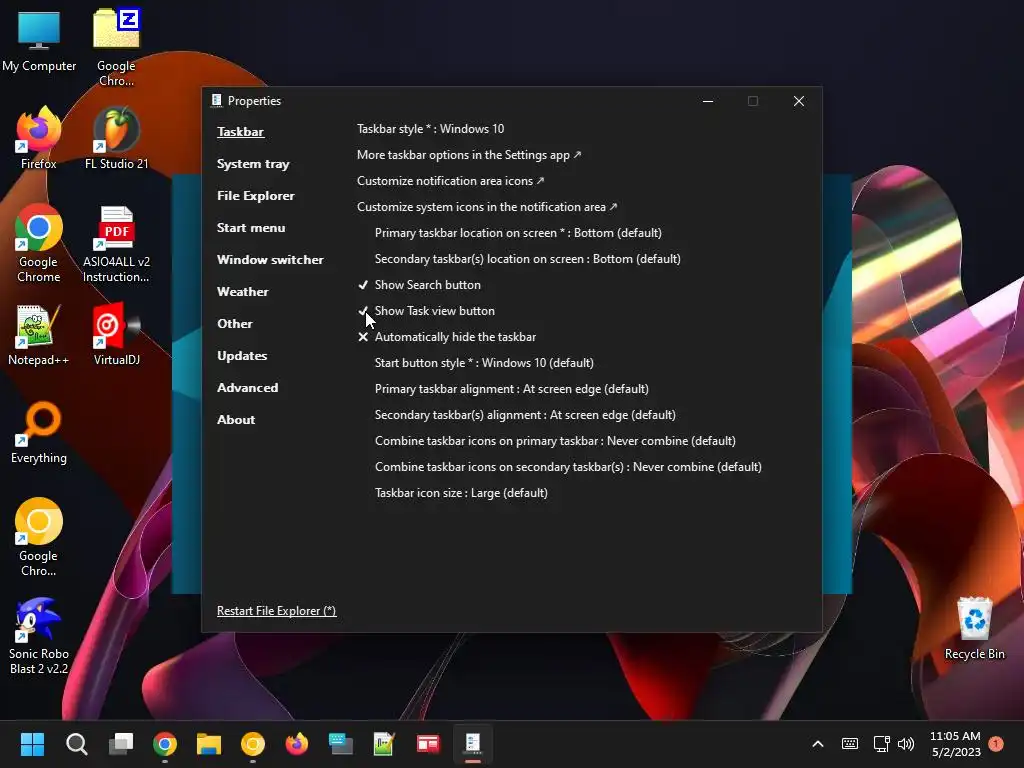
Task: Open My Computer desktop icon
Action: point(39,41)
